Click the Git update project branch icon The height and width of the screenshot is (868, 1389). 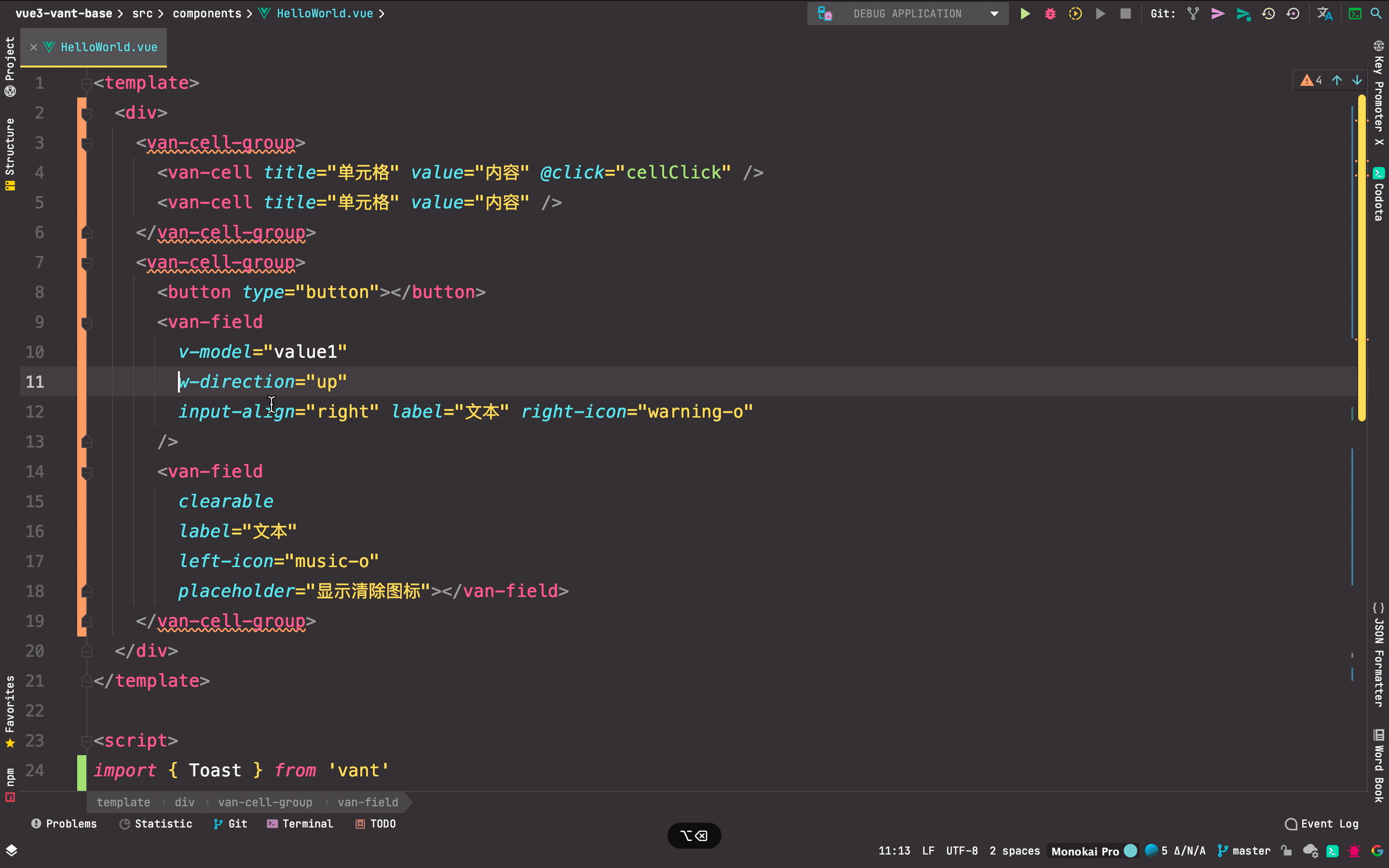[x=1193, y=14]
